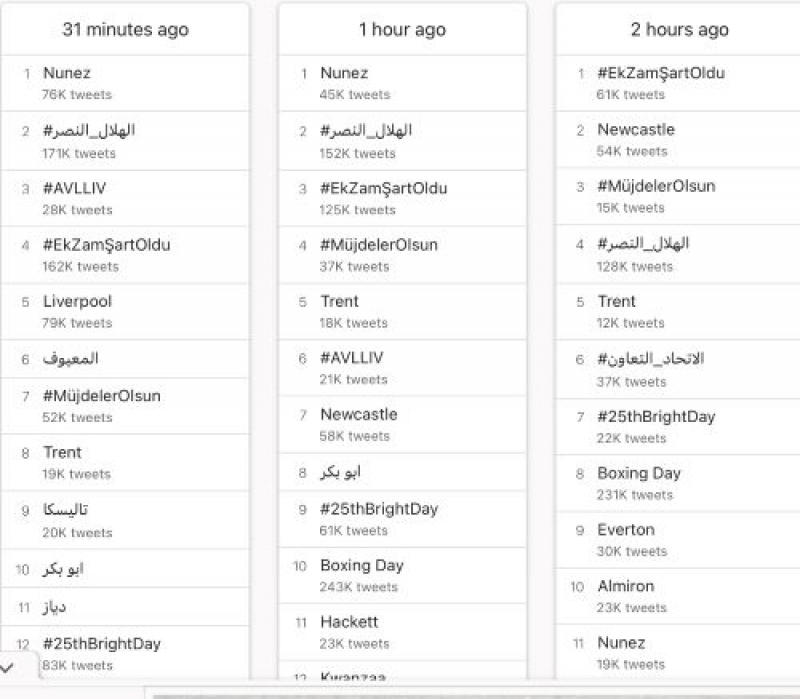Image resolution: width=800 pixels, height=699 pixels.
Task: Select the Almiron trend
Action: pyautogui.click(x=625, y=586)
